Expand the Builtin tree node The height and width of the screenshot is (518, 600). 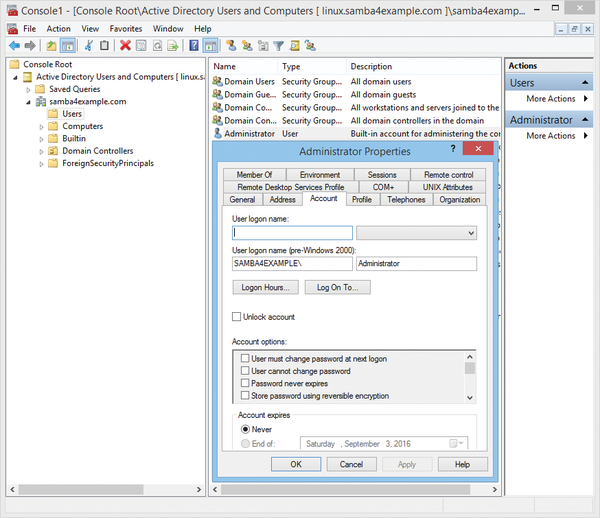tap(41, 139)
